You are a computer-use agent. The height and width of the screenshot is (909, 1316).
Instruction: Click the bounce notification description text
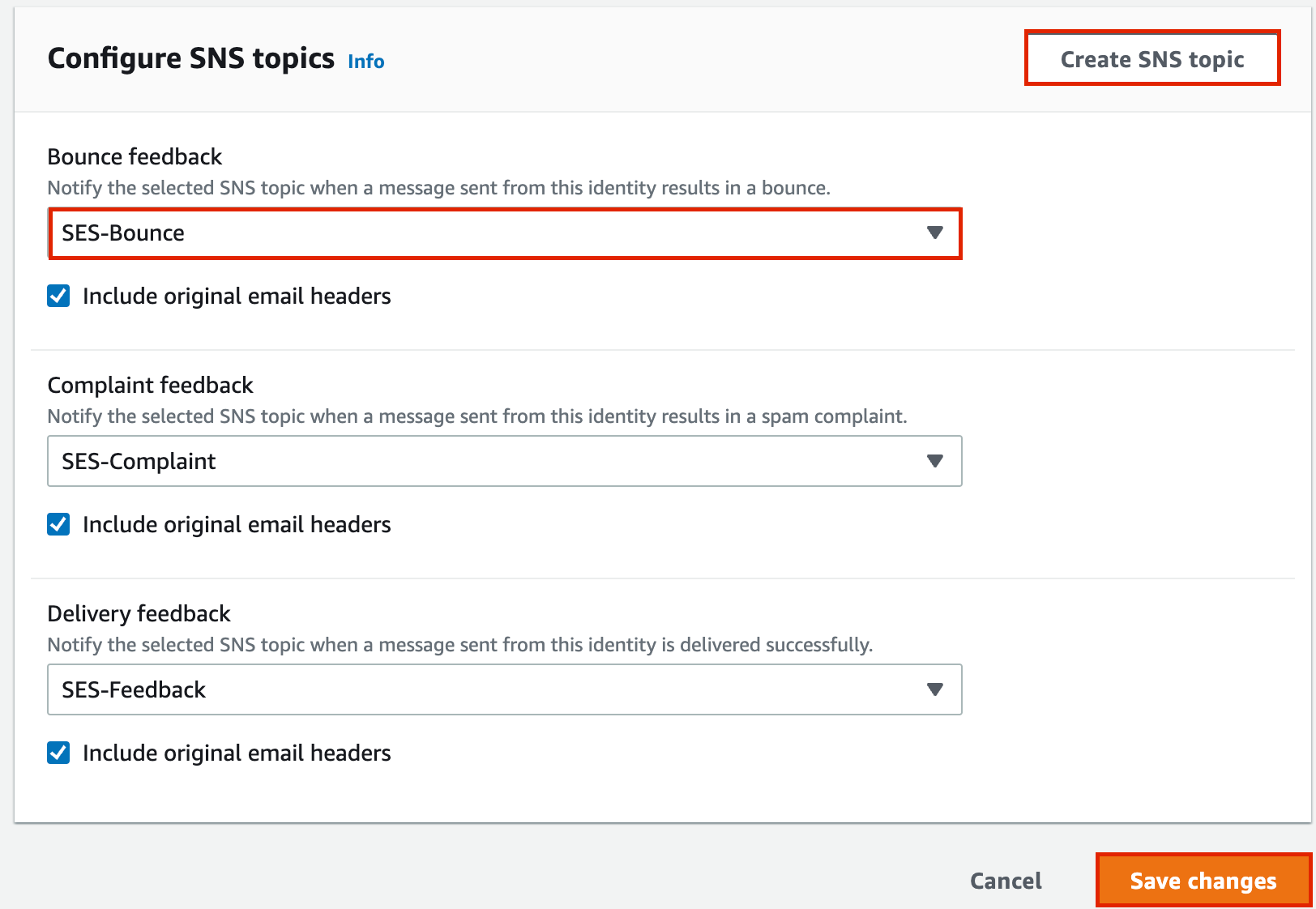[x=438, y=188]
